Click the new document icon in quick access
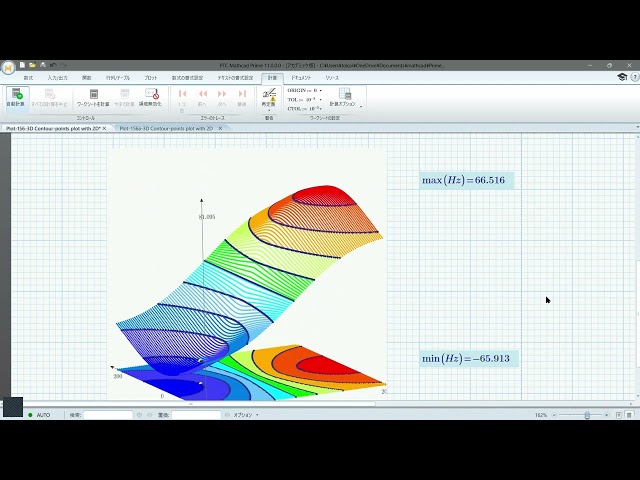This screenshot has height=480, width=640. coord(22,65)
